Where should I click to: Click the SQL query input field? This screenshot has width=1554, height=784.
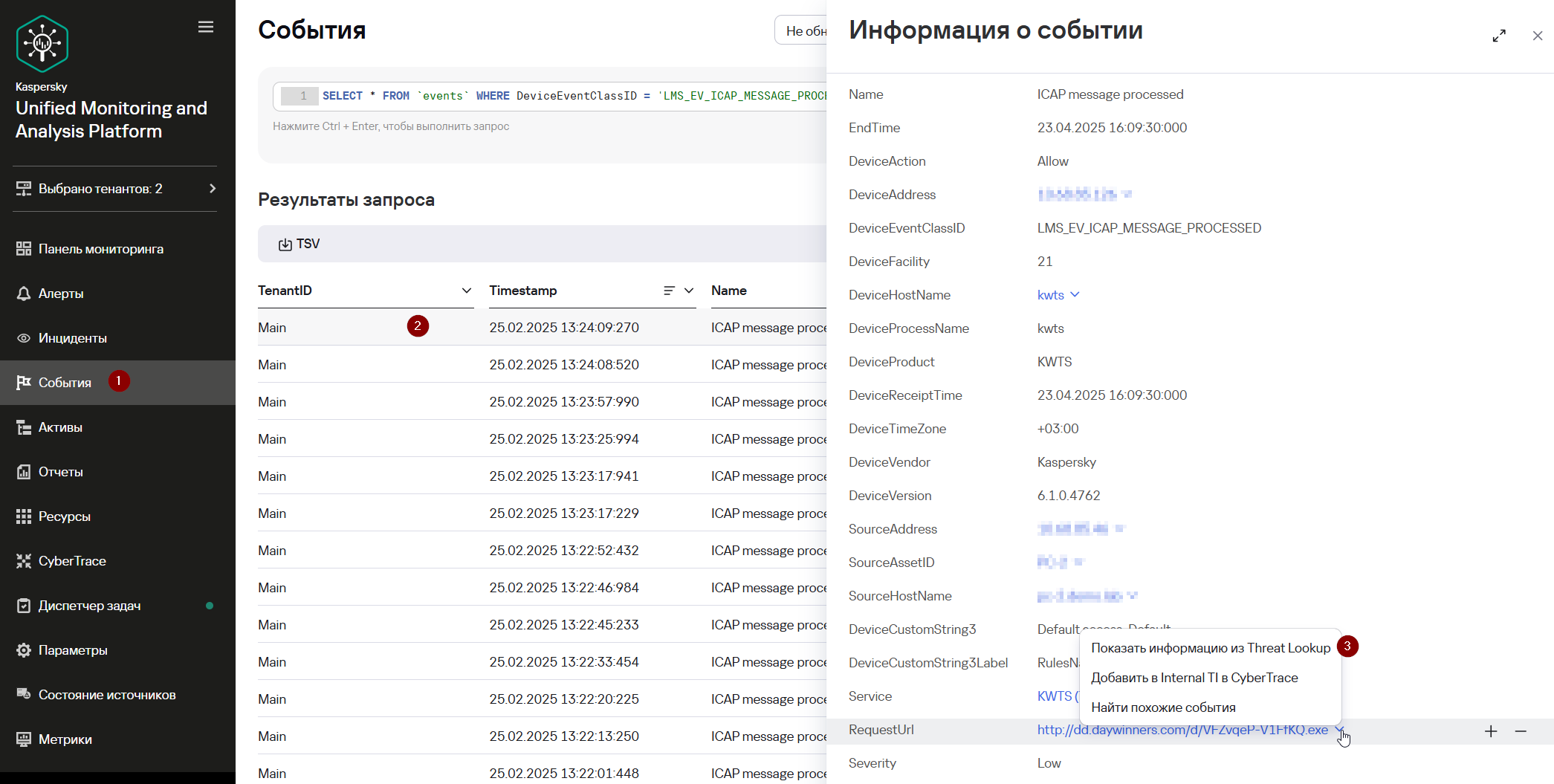tap(550, 96)
